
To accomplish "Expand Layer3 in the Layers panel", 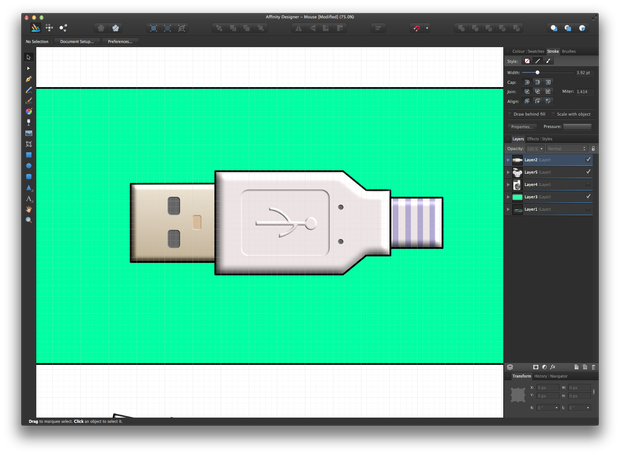I will (x=508, y=197).
